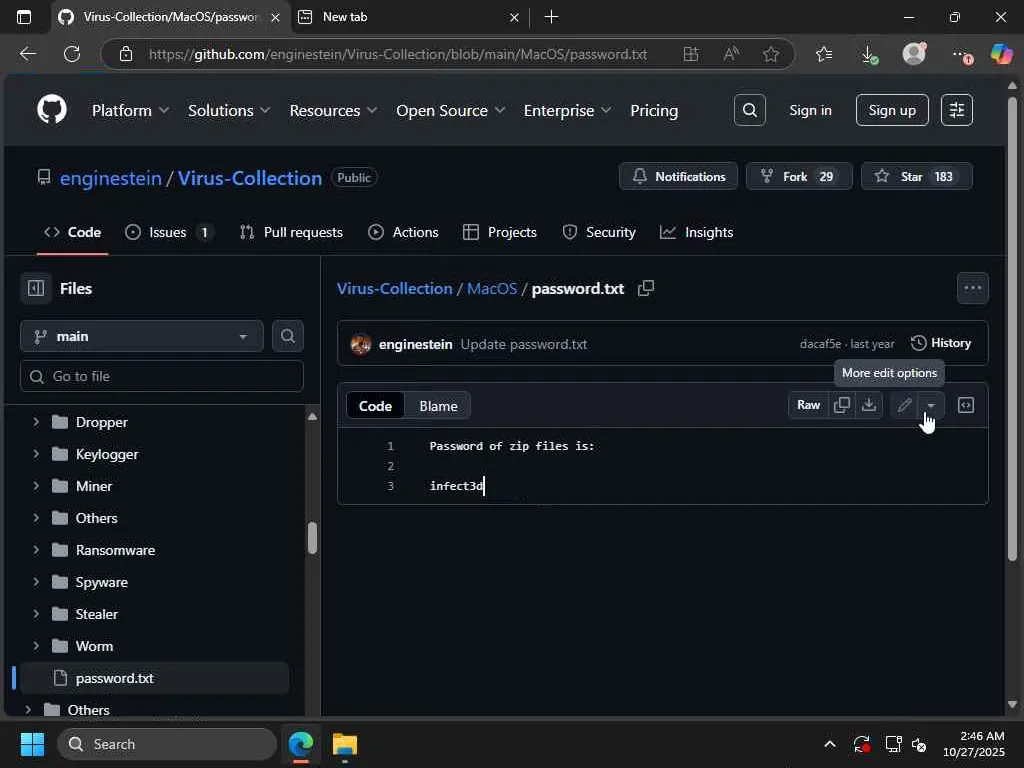Click the enginestein avatar in commit row

360,344
